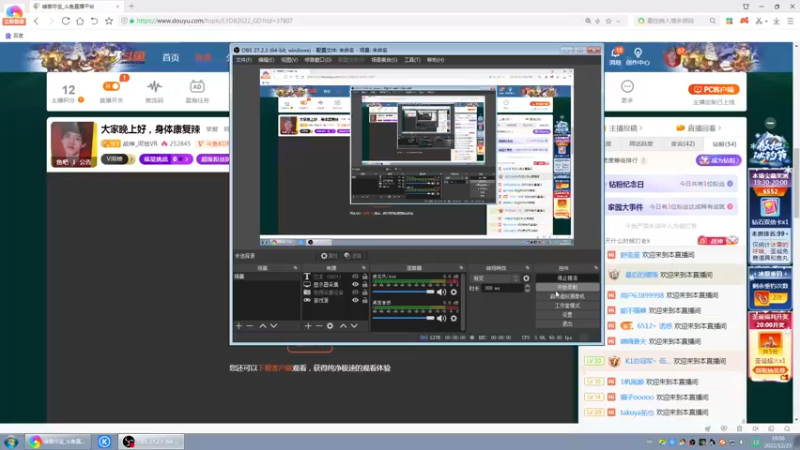Mute the microphone/Aux speaker icon in mixer
Screen dimensions: 800x450
click(441, 292)
